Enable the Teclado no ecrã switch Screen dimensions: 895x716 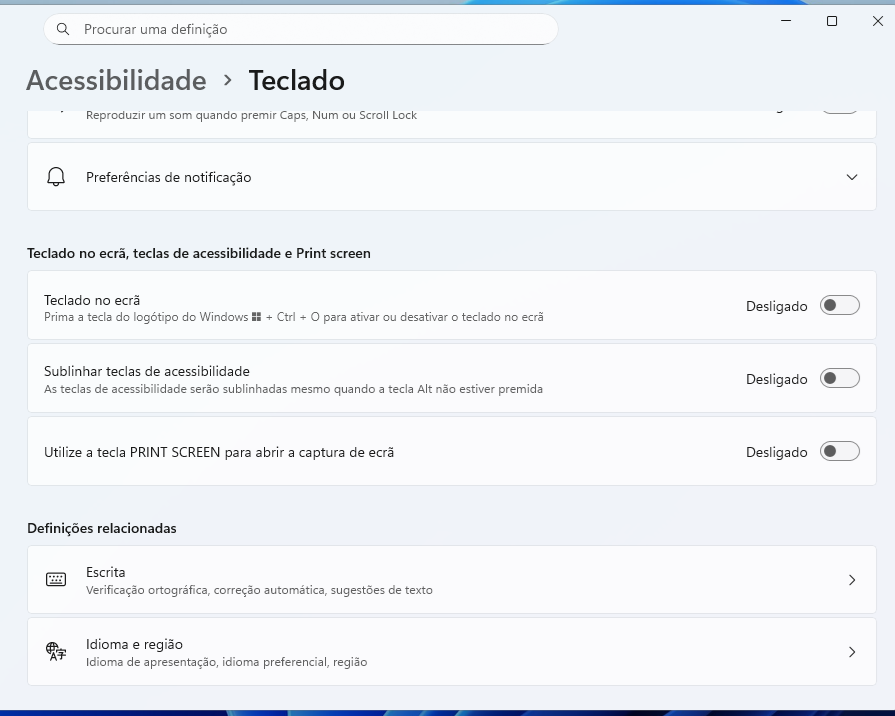839,306
